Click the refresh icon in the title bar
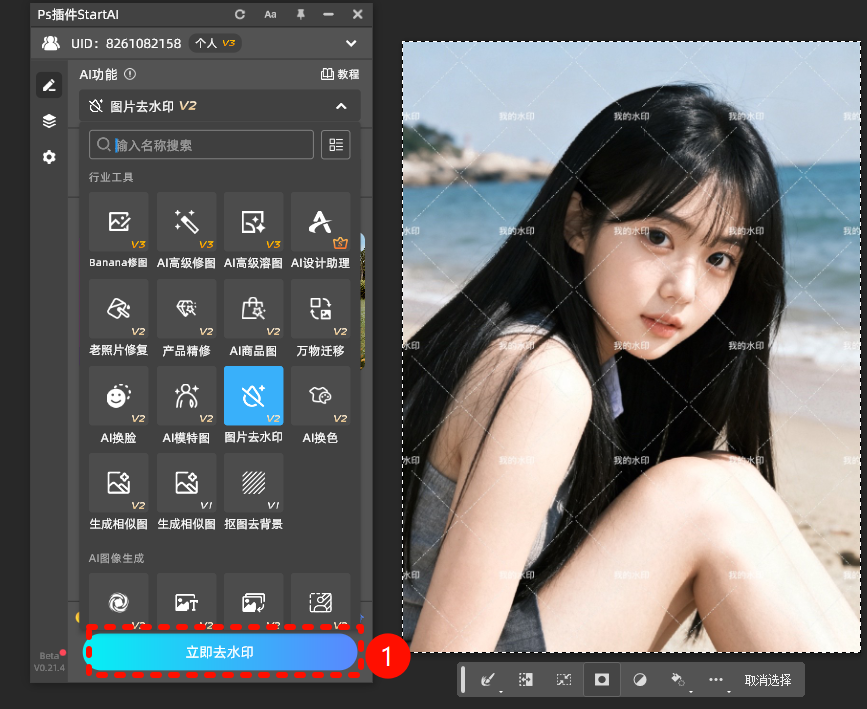The height and width of the screenshot is (709, 867). point(238,15)
